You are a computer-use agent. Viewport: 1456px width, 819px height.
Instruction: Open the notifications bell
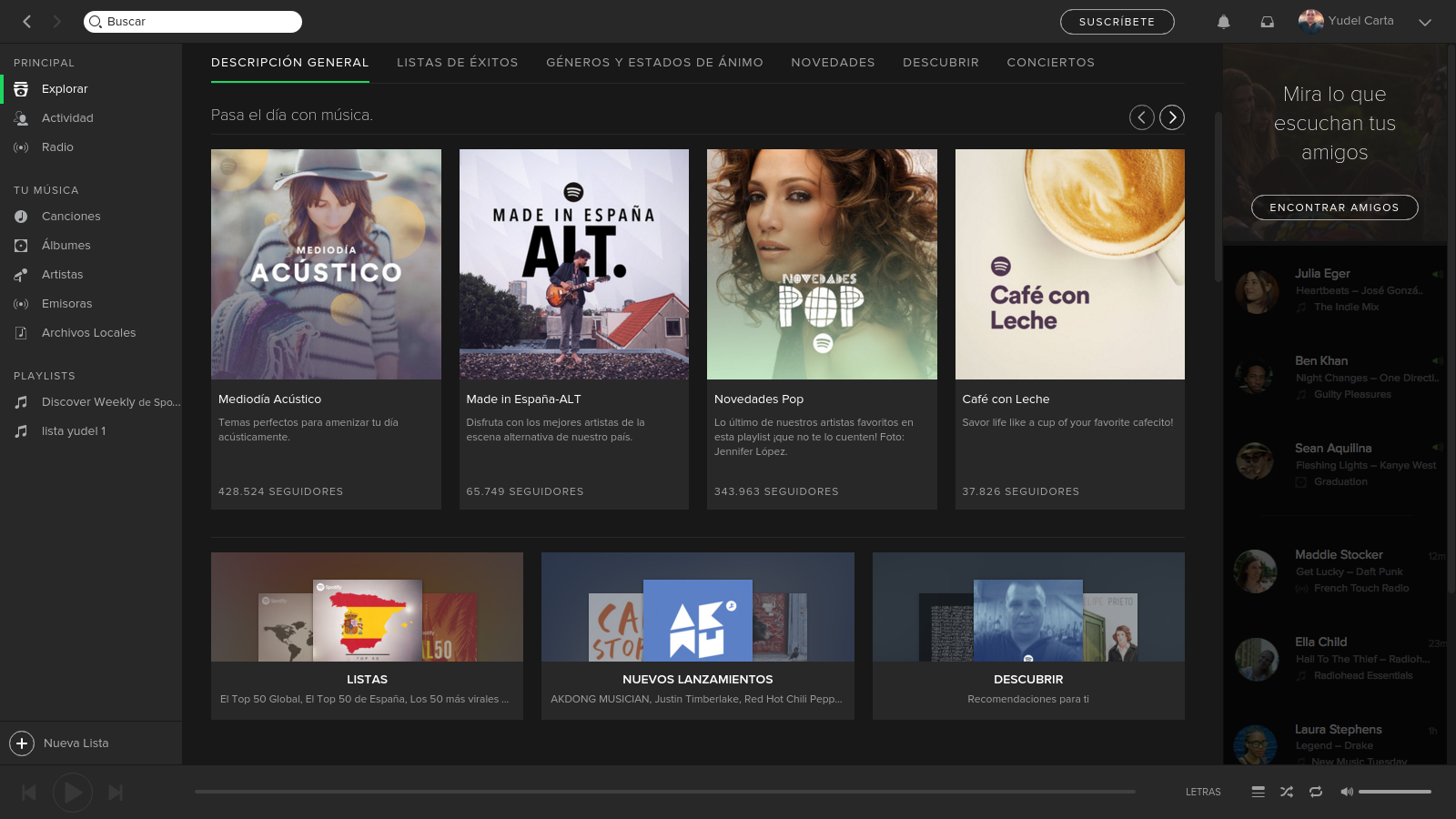click(x=1224, y=22)
